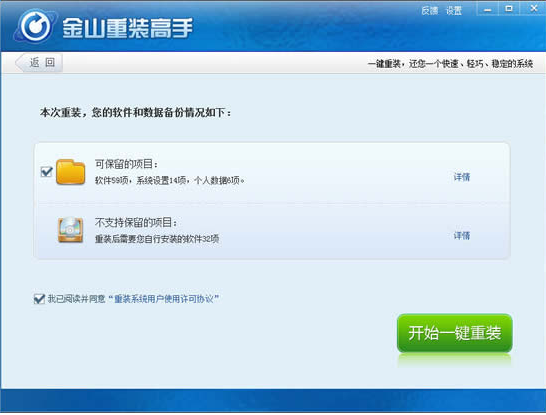Image resolution: width=546 pixels, height=415 pixels.
Task: Click the 不支持保留的项目 heading text
Action: (x=136, y=222)
